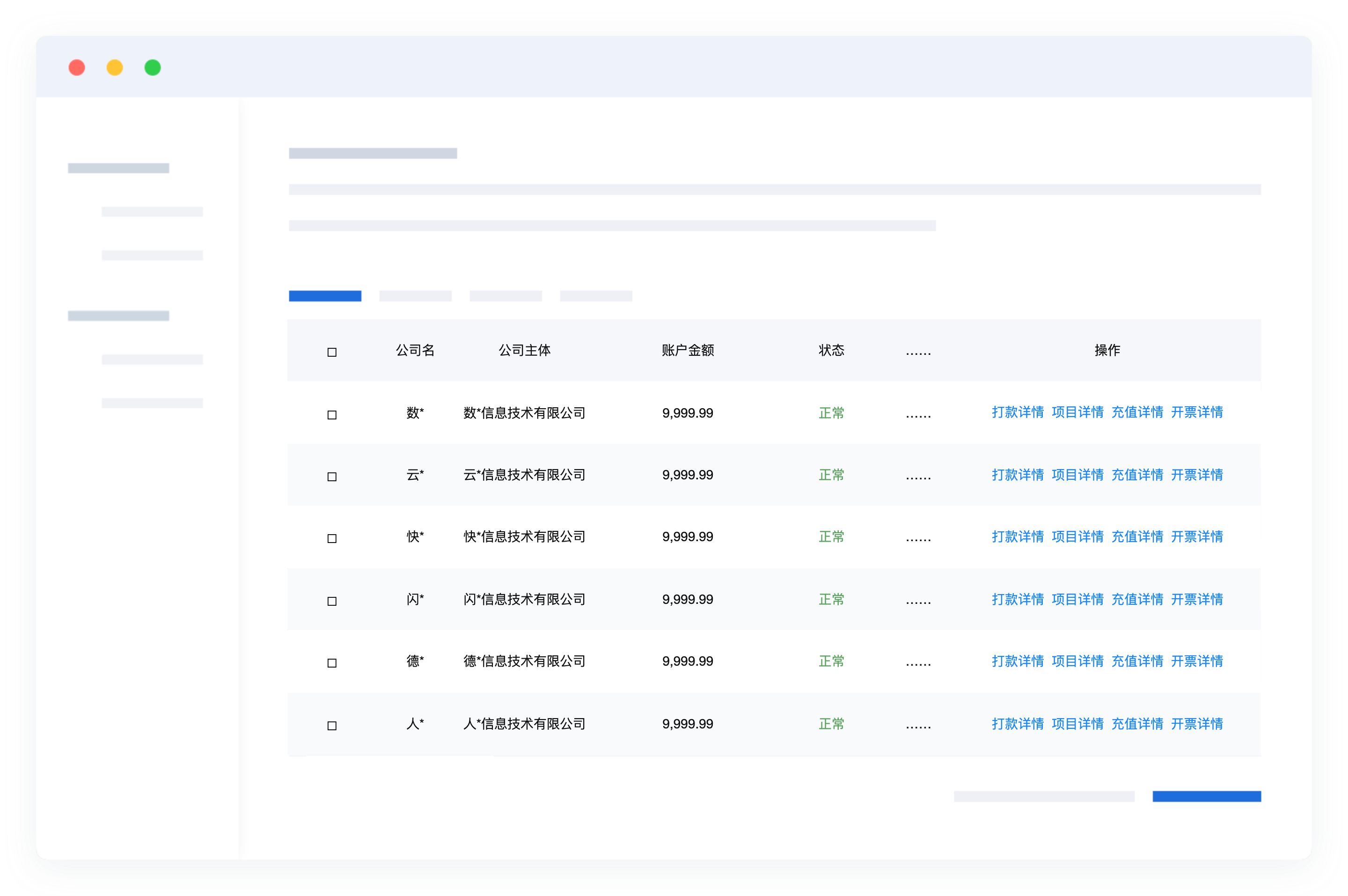Image resolution: width=1348 pixels, height=896 pixels.
Task: Check the box for 人* row
Action: [332, 726]
